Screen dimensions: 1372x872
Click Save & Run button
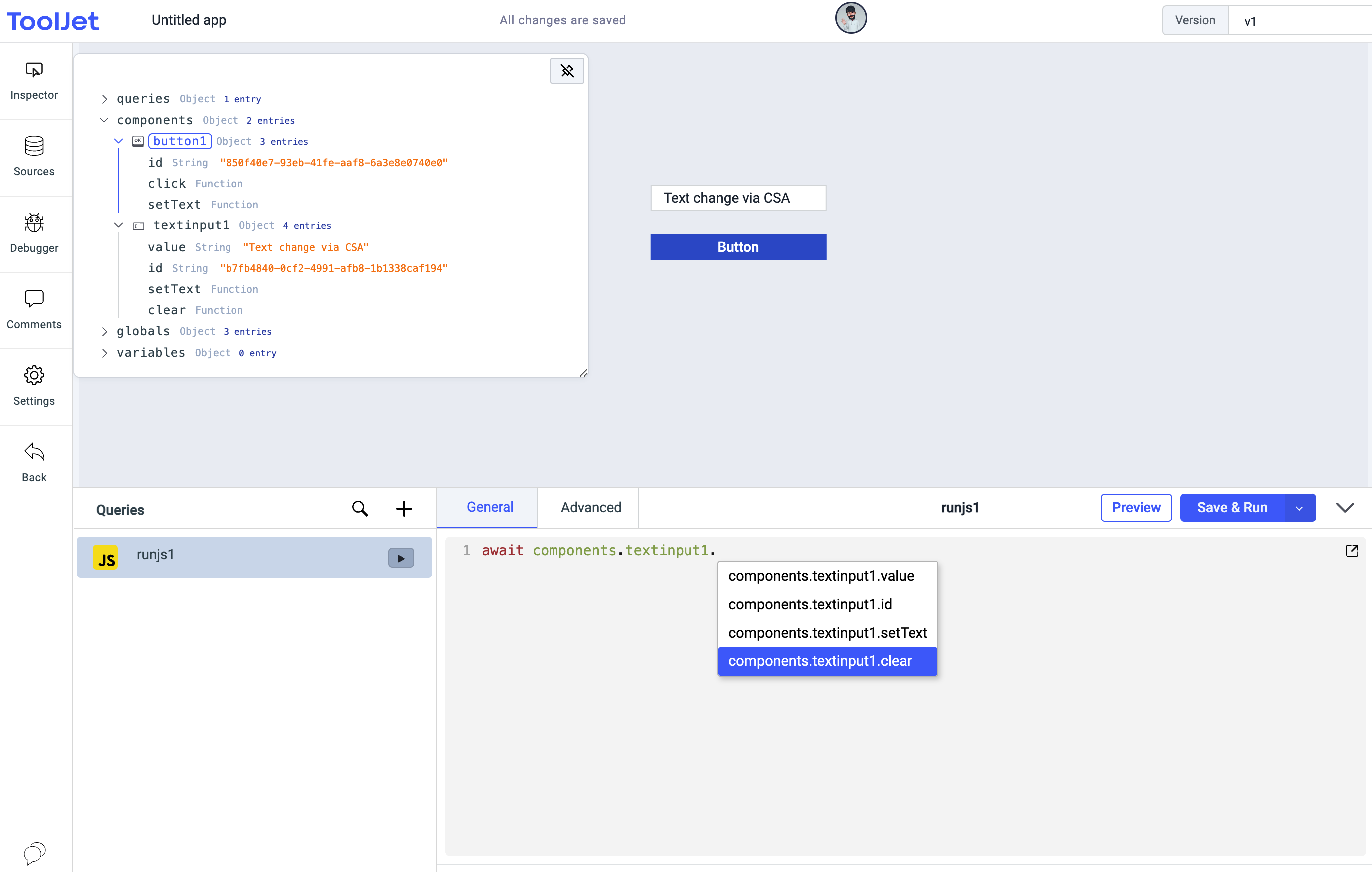click(x=1232, y=507)
